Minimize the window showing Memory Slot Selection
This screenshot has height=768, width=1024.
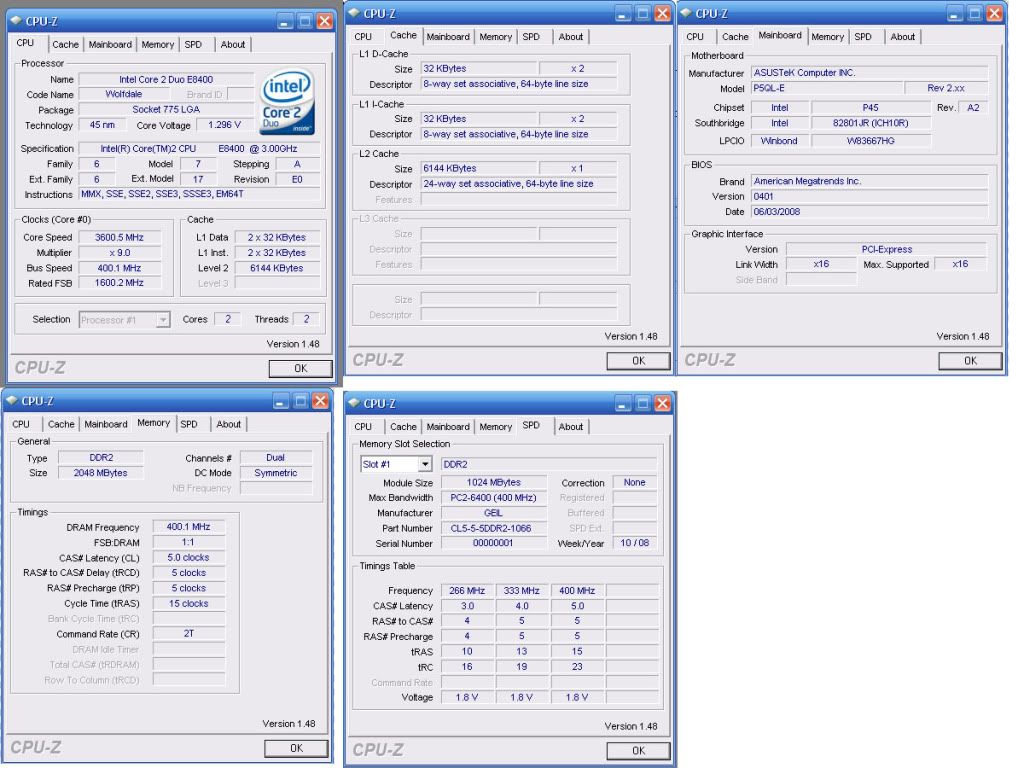[x=616, y=402]
